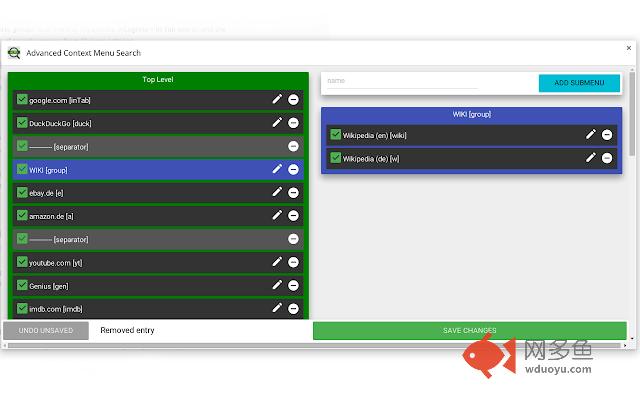Disable the ebay.de [e] checkbox
The image size is (640, 400).
(22, 192)
